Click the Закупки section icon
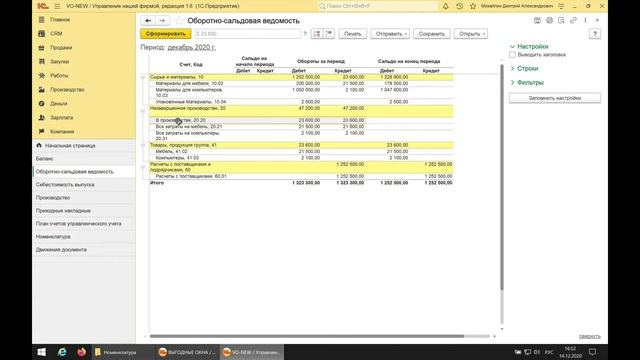This screenshot has height=360, width=640. tap(42, 62)
